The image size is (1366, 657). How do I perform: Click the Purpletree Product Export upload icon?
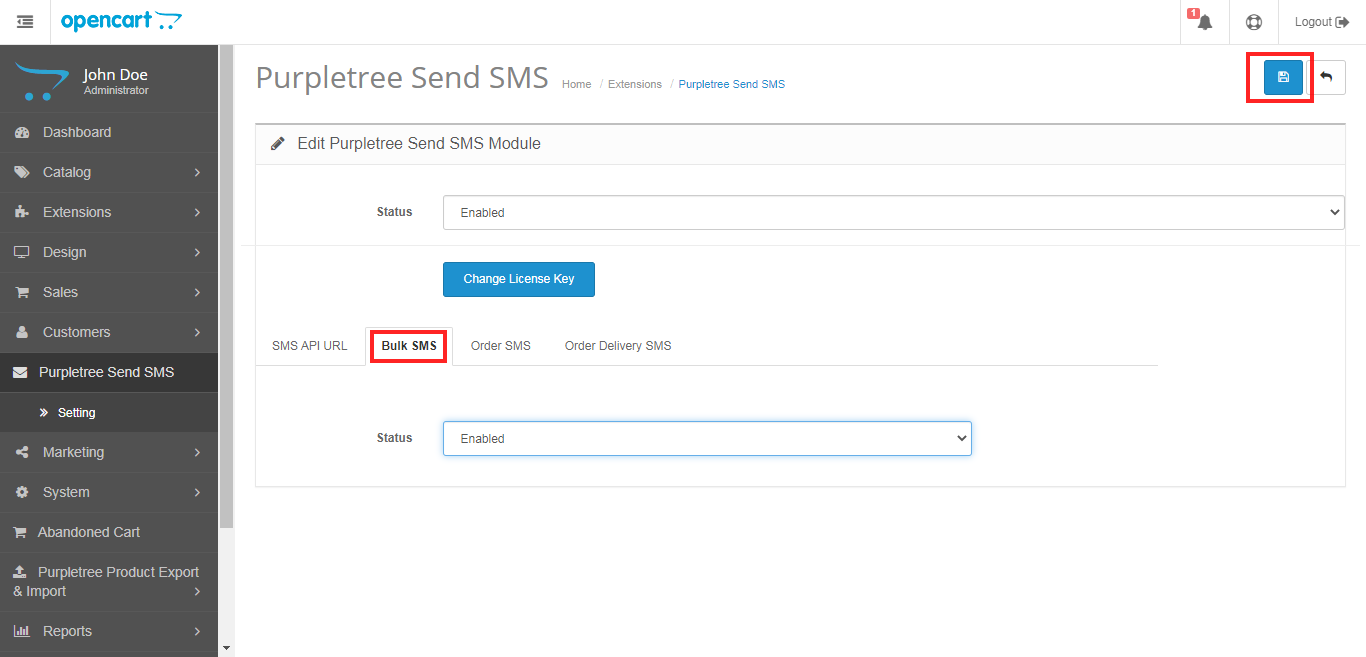pos(20,573)
